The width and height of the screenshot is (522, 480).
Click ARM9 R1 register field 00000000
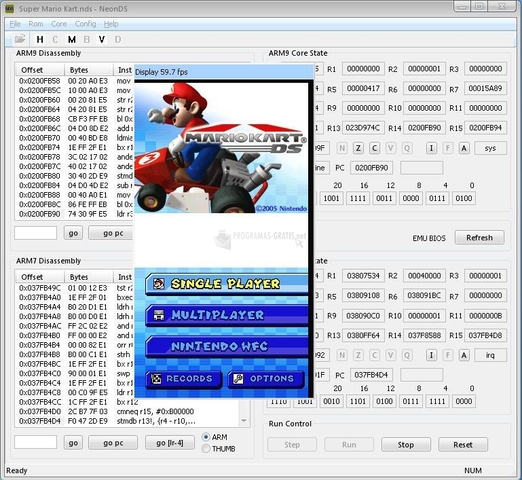coord(363,69)
